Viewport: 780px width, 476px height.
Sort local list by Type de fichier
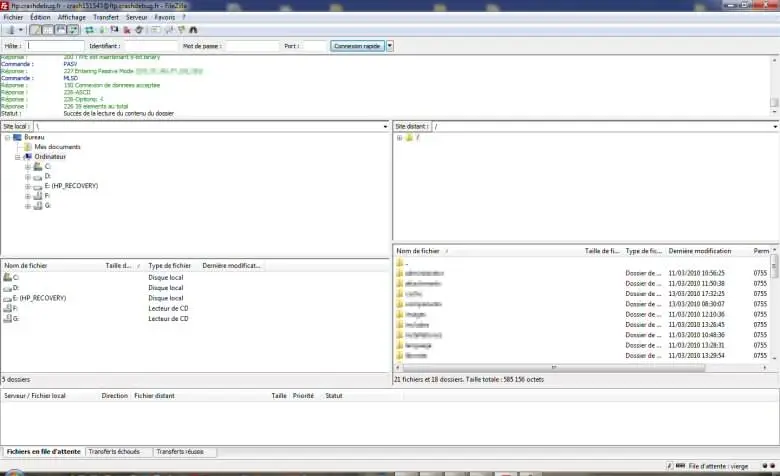172,266
